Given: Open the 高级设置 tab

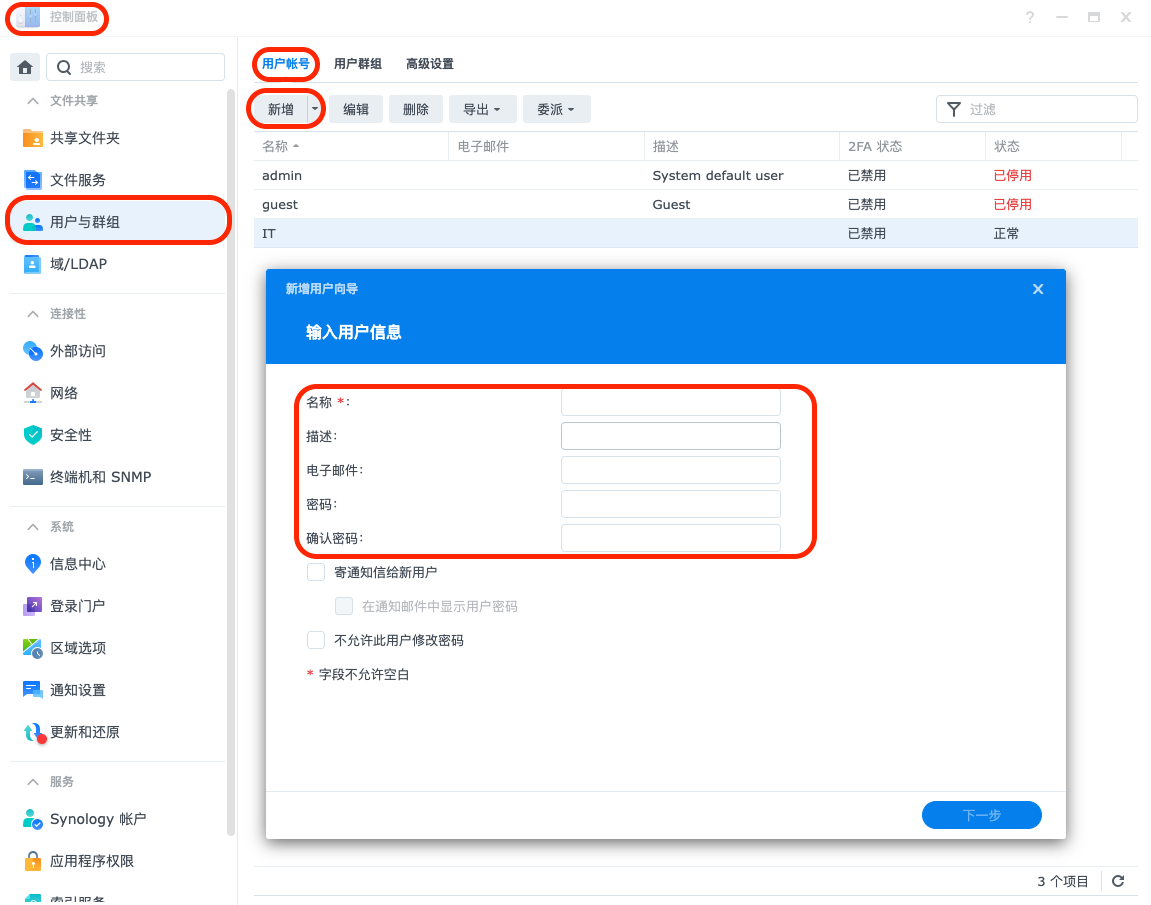Looking at the screenshot, I should [x=429, y=64].
